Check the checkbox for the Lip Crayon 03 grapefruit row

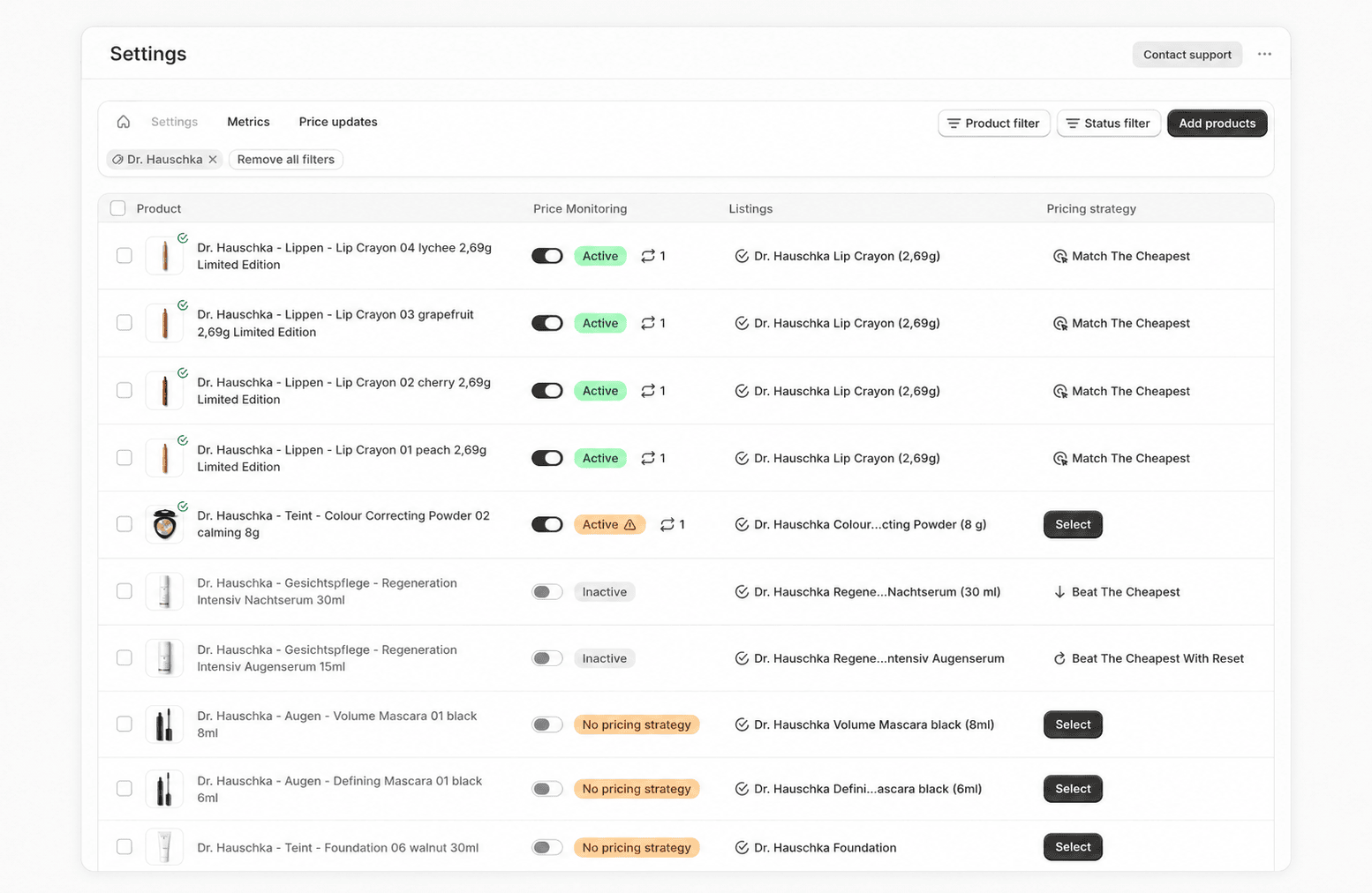[124, 323]
